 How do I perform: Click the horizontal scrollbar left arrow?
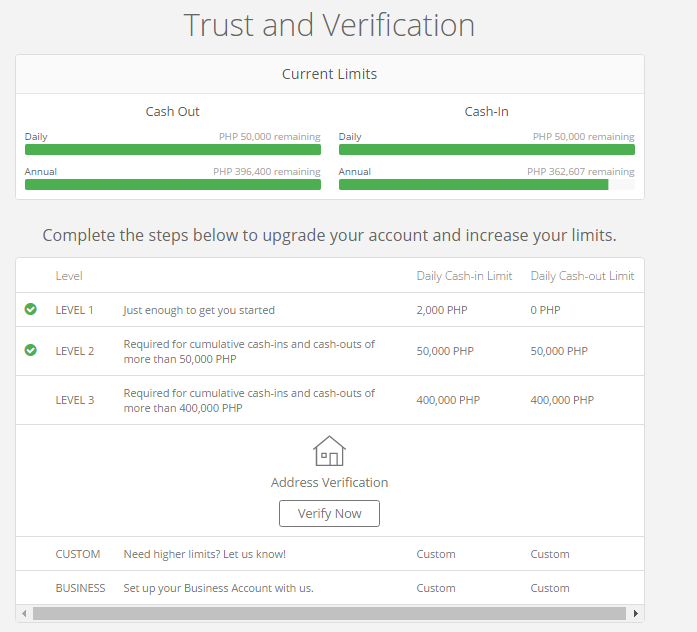tap(23, 613)
